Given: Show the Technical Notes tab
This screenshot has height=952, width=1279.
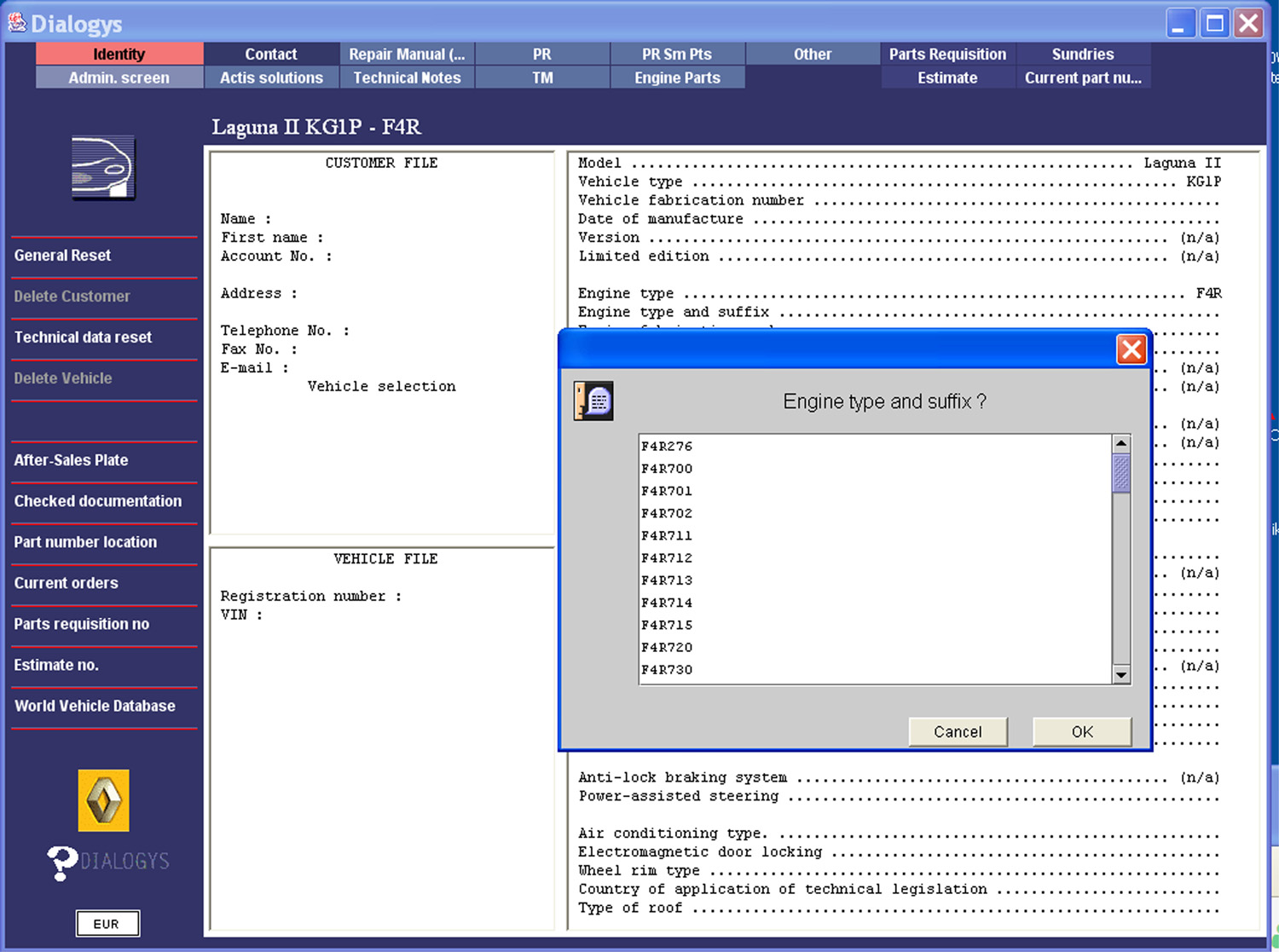Looking at the screenshot, I should 407,78.
